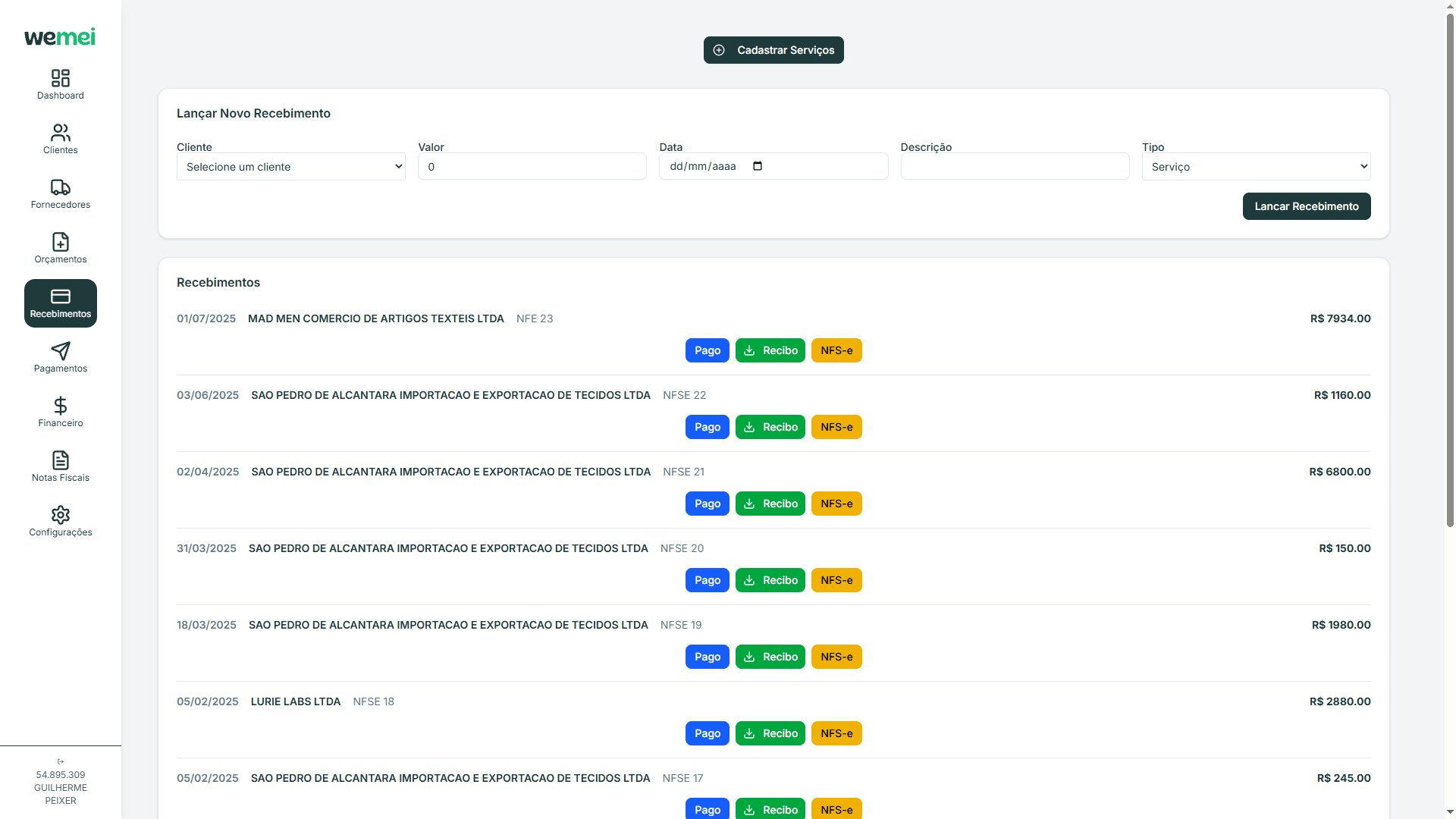Toggle Pago status on LURIE LABS entry
The width and height of the screenshot is (1456, 819).
click(x=707, y=733)
